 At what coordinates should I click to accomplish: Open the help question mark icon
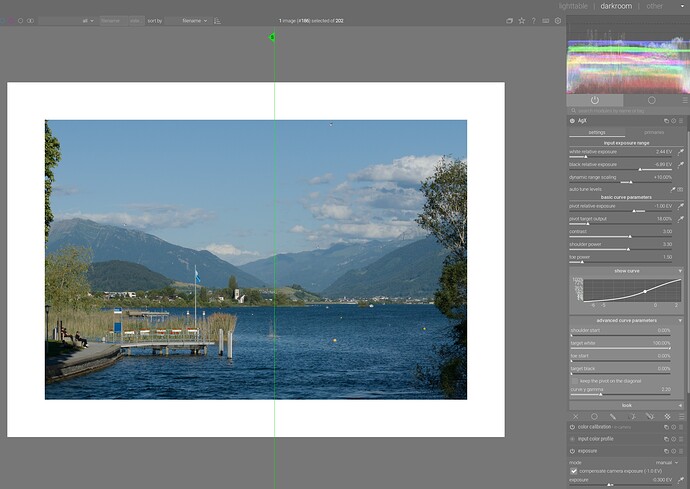tap(533, 21)
